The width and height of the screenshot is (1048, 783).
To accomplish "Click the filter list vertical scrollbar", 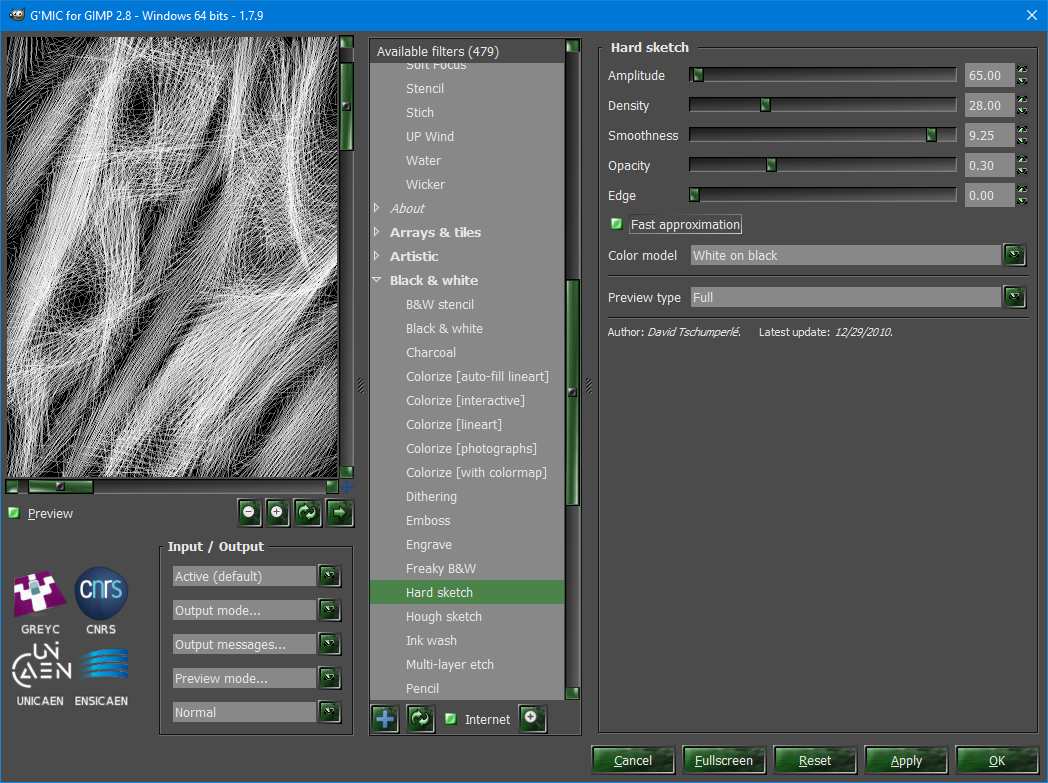I will pos(572,392).
